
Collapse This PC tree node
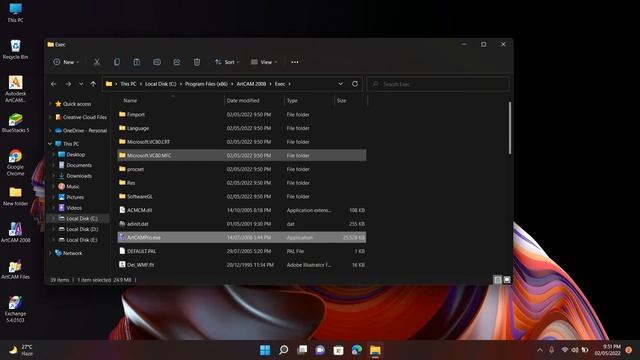point(50,144)
